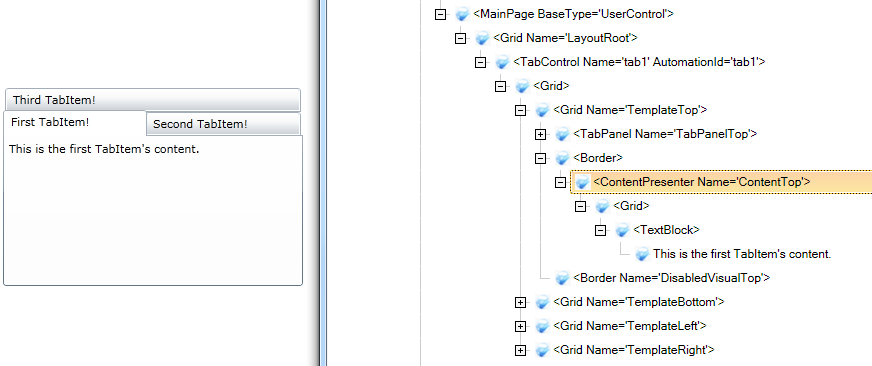Collapse the TemplateTop Grid node
The width and height of the screenshot is (872, 366).
(520, 110)
